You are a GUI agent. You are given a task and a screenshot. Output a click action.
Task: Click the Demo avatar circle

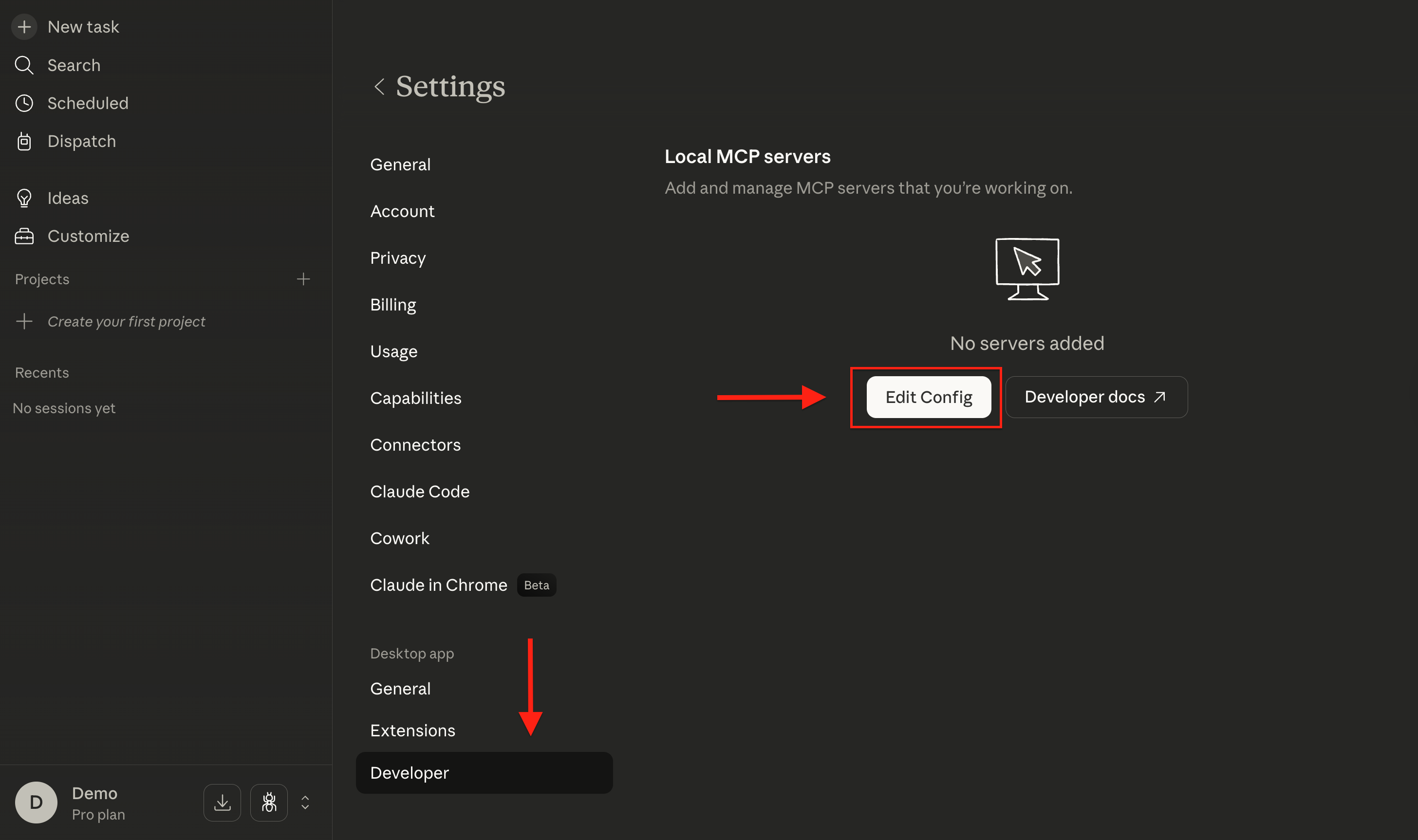pyautogui.click(x=36, y=802)
